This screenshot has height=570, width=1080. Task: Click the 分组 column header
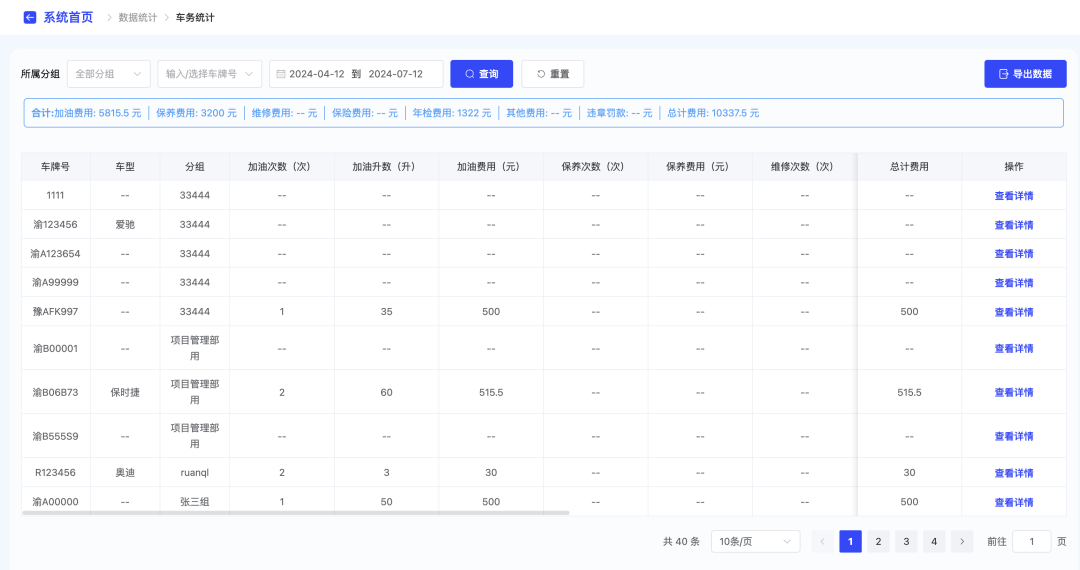click(x=195, y=167)
